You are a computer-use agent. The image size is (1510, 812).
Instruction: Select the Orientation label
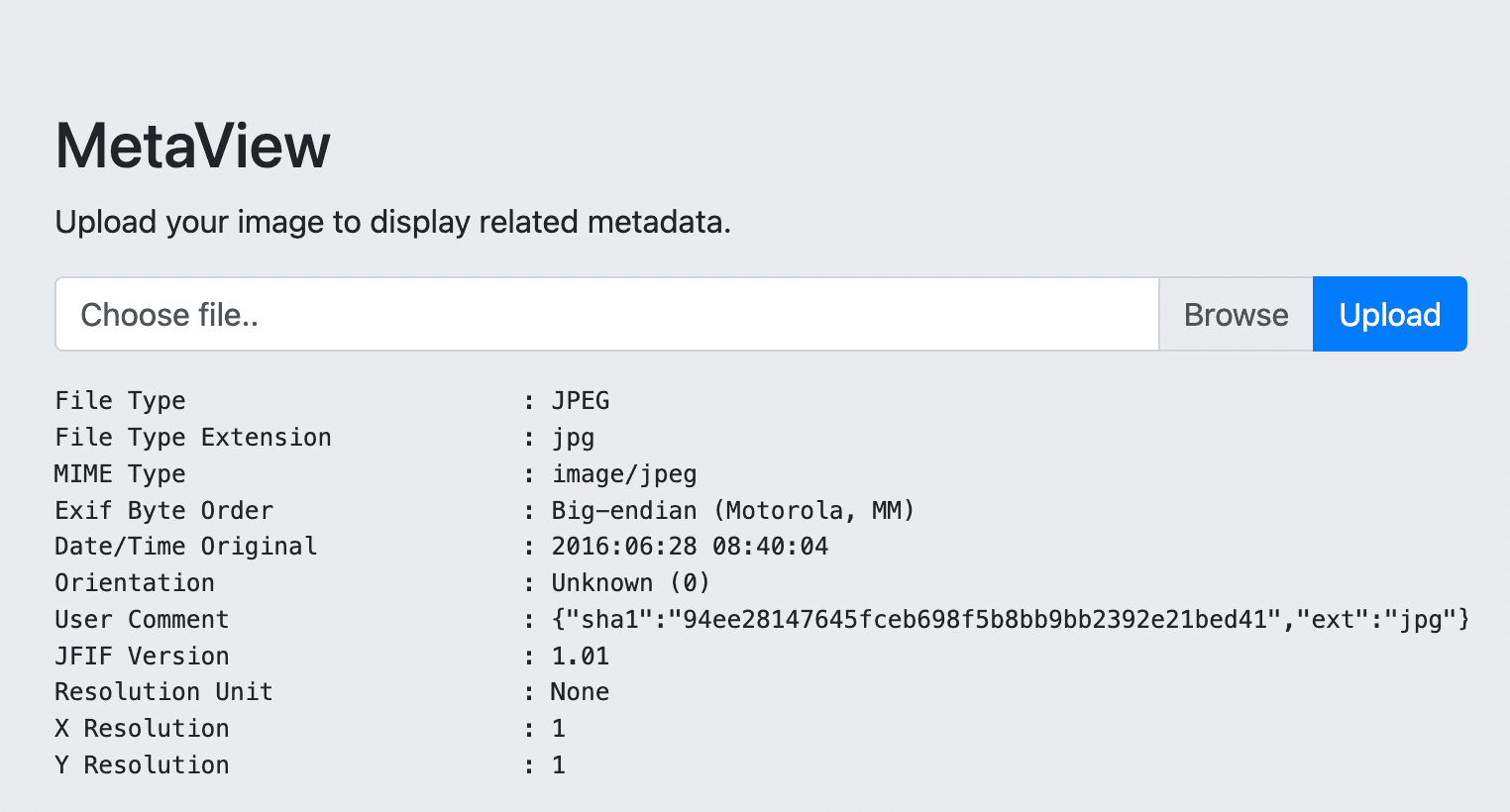pos(135,582)
